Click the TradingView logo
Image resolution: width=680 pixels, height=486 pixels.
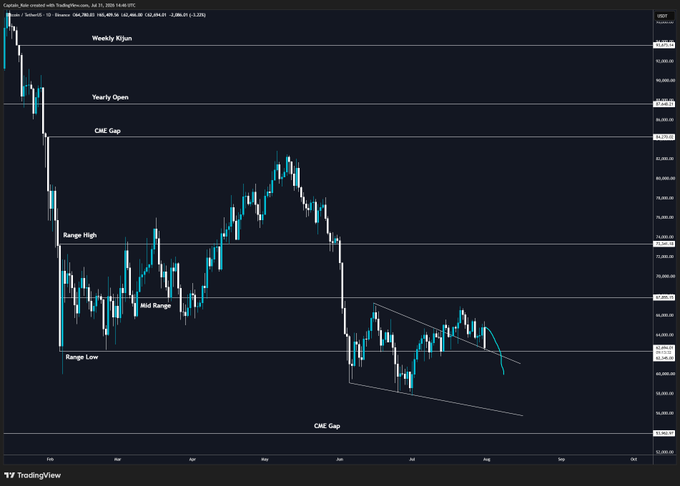point(32,475)
